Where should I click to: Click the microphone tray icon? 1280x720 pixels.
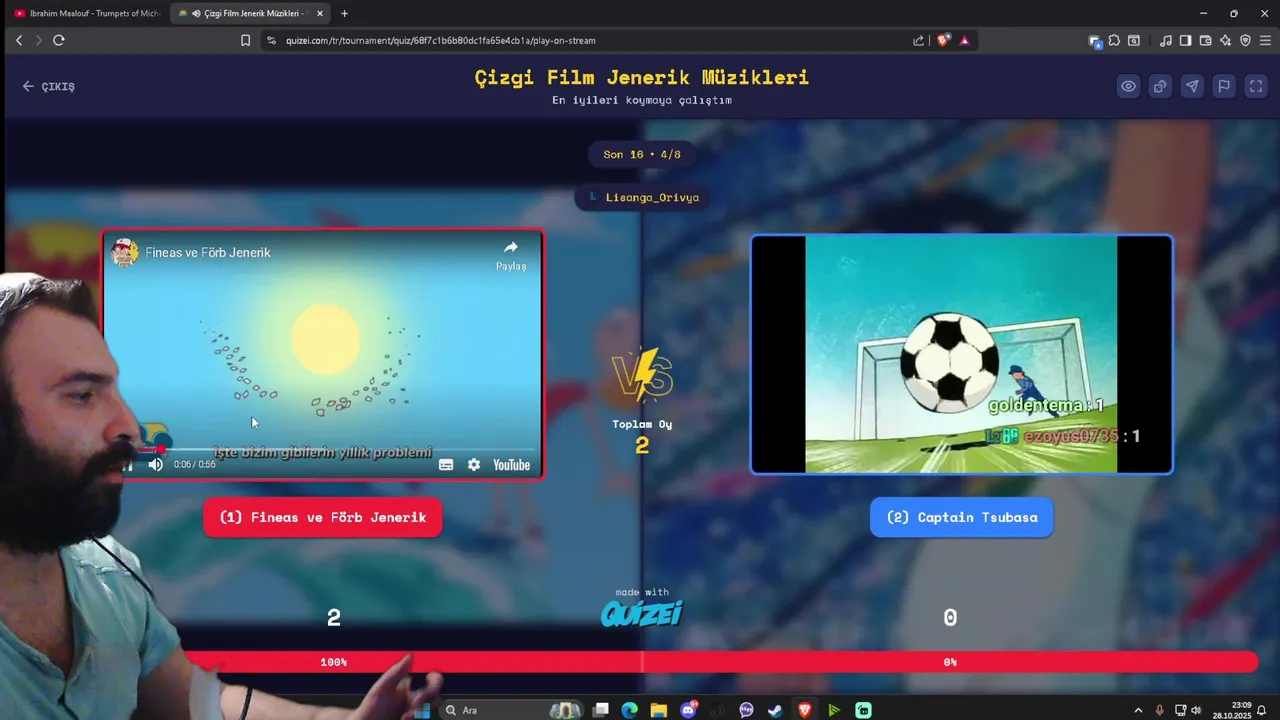coord(1160,710)
